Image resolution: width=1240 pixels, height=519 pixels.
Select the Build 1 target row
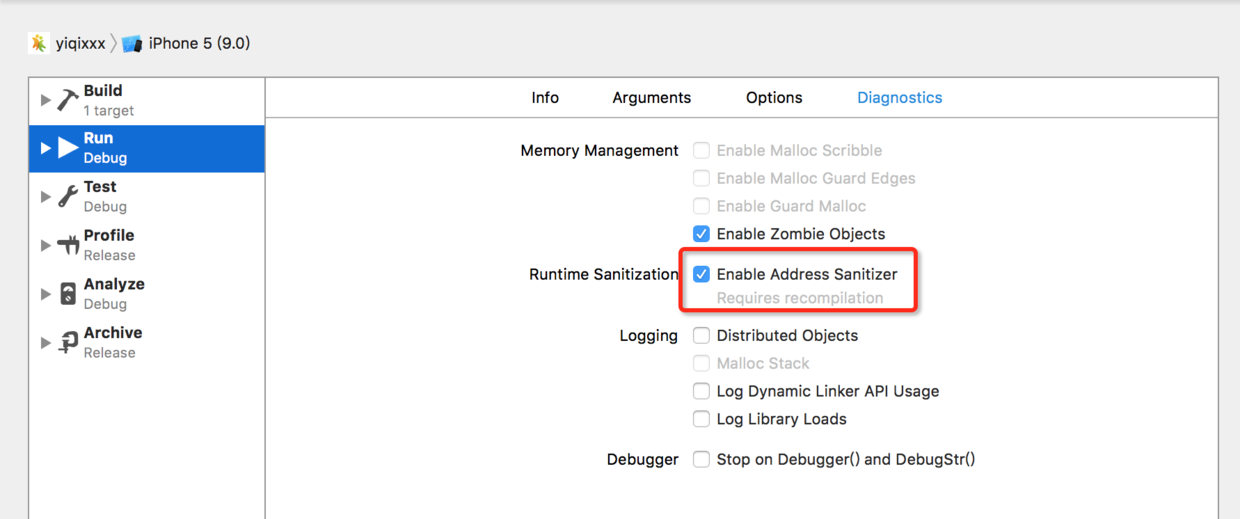coord(147,100)
